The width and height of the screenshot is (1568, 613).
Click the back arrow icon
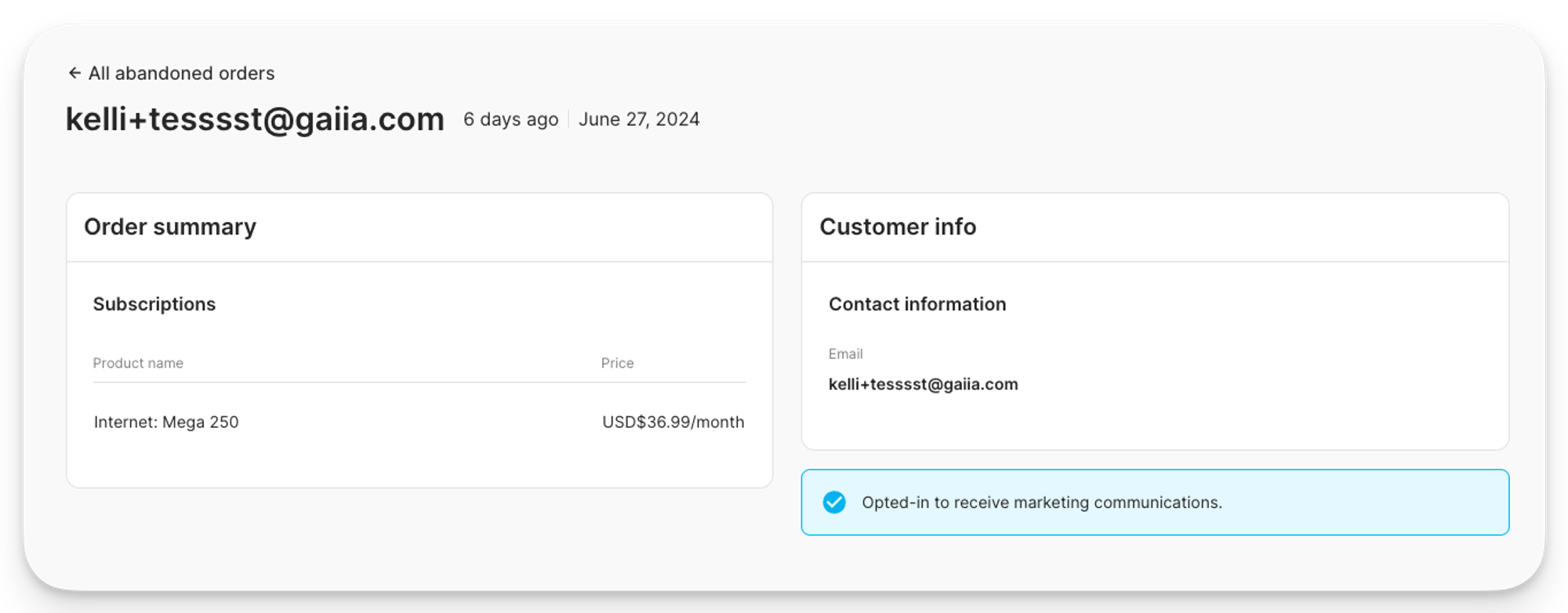pyautogui.click(x=74, y=73)
